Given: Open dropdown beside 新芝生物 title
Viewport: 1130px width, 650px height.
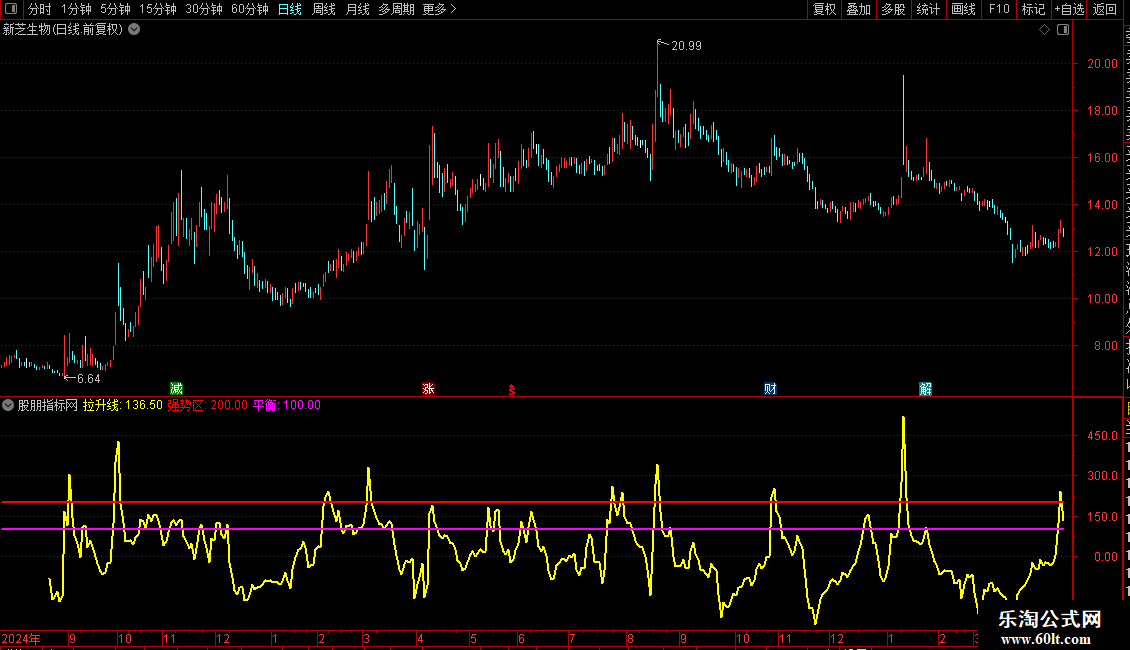Looking at the screenshot, I should [x=134, y=30].
